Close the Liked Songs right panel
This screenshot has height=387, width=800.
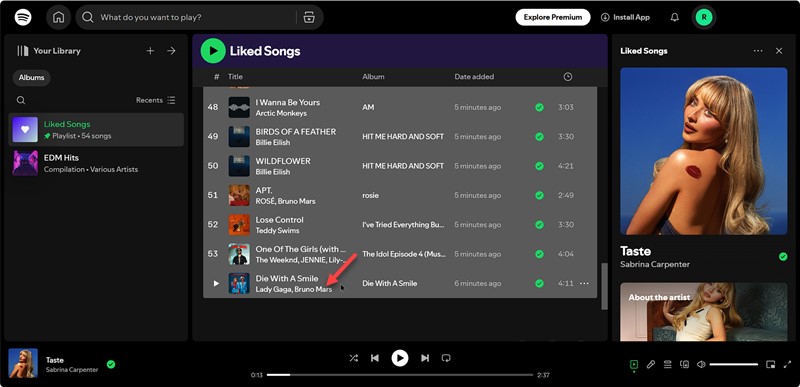(x=779, y=50)
